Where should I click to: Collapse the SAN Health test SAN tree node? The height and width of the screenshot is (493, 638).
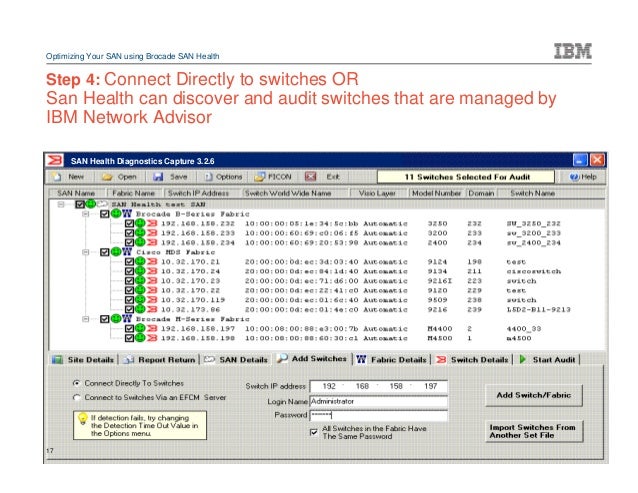[61, 204]
